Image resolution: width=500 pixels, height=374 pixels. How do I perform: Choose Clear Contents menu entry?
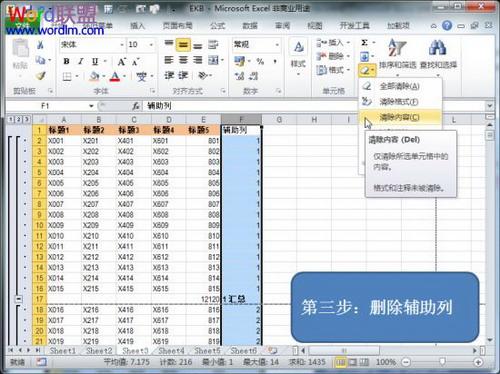400,117
